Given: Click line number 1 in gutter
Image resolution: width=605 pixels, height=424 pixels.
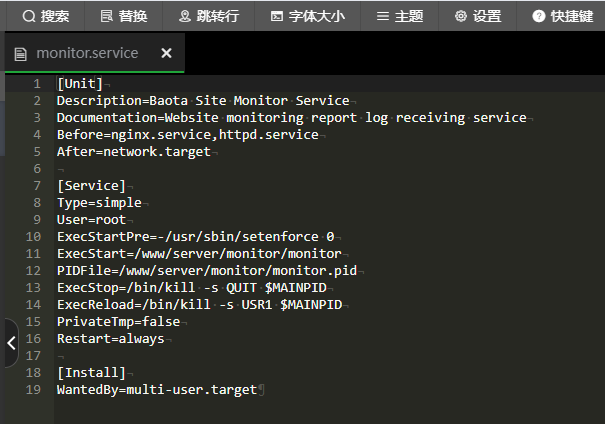Looking at the screenshot, I should pos(36,84).
